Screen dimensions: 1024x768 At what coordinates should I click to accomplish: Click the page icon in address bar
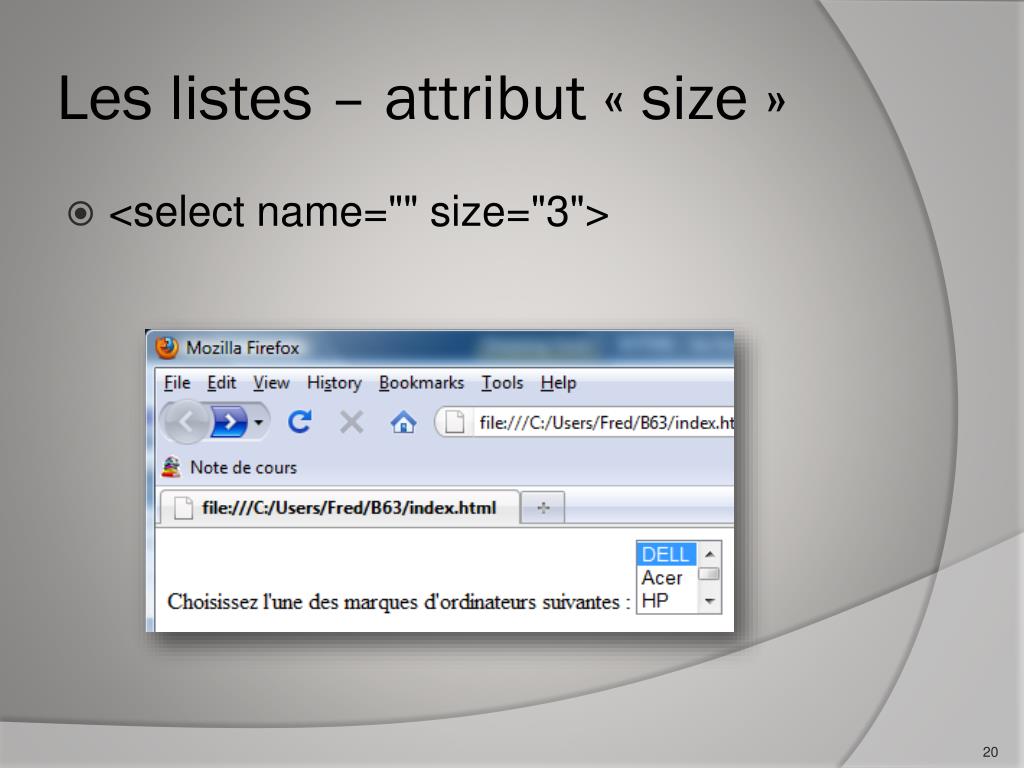click(x=455, y=423)
